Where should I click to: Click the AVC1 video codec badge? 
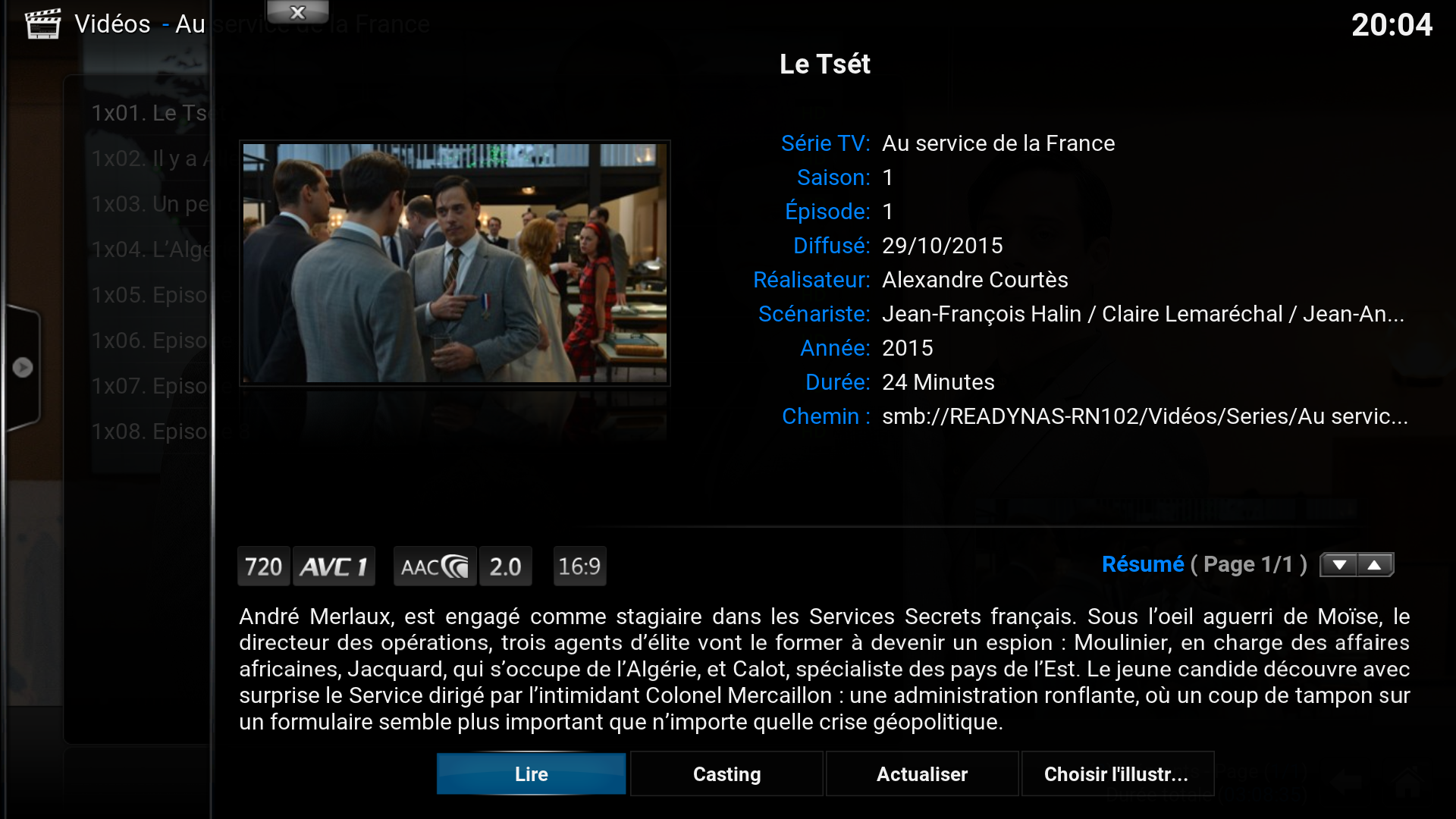click(334, 566)
